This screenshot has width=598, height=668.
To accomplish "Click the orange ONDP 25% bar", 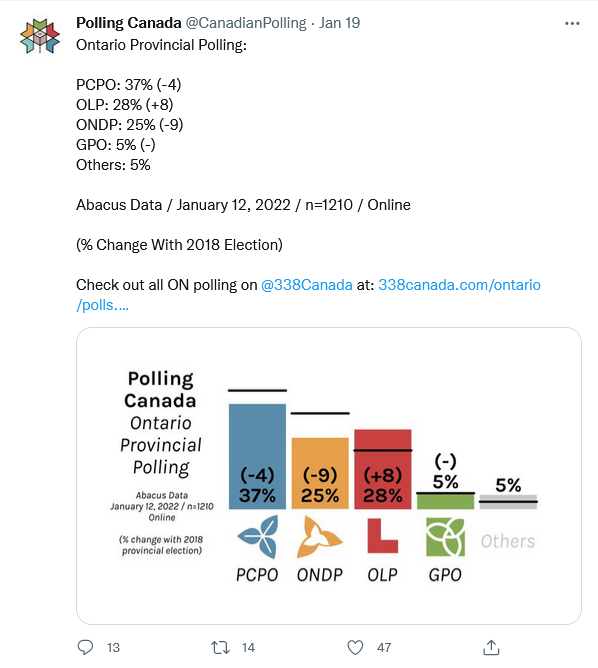I will click(320, 473).
